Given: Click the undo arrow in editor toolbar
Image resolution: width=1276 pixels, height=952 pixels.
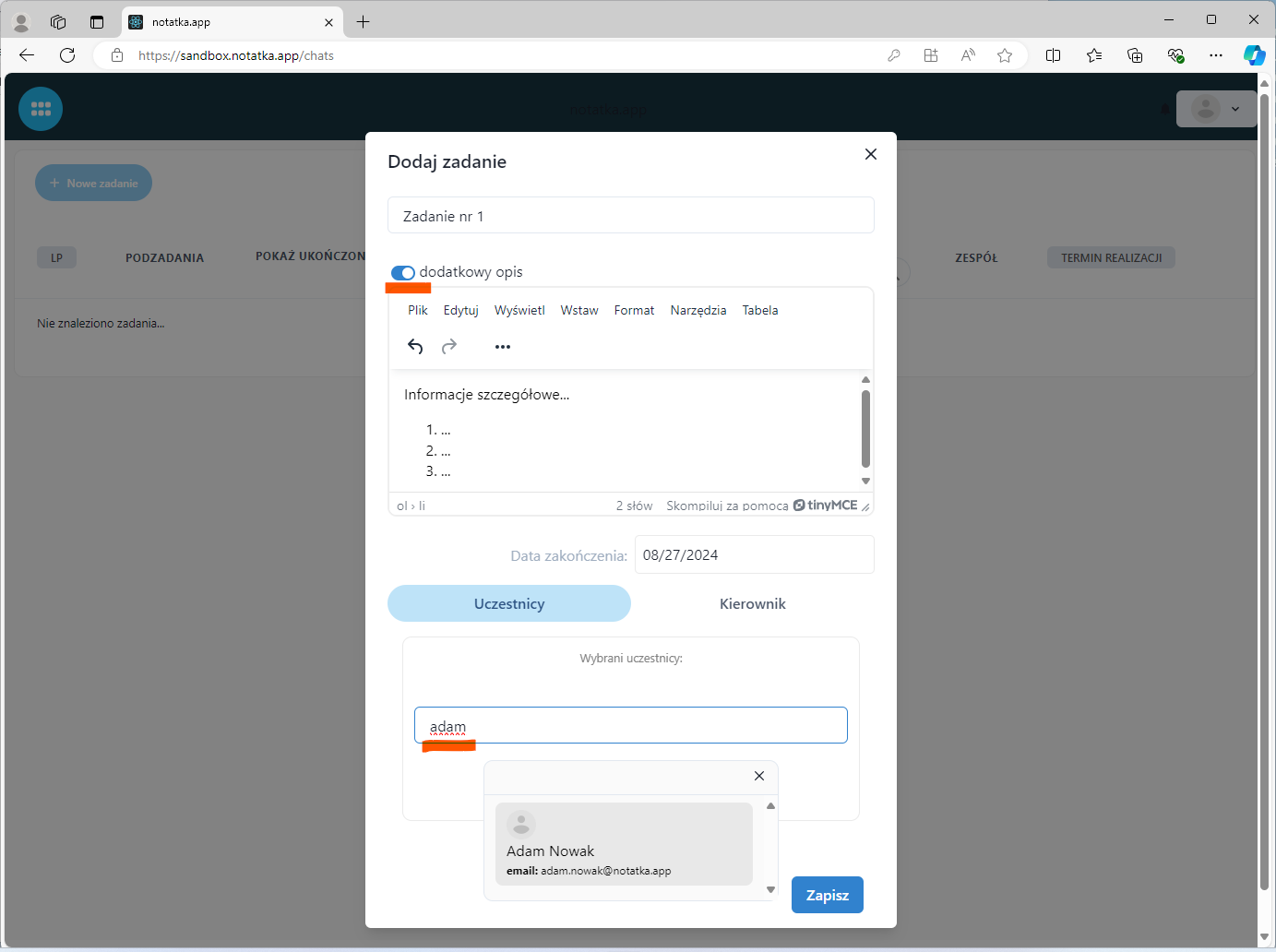Looking at the screenshot, I should click(x=415, y=347).
